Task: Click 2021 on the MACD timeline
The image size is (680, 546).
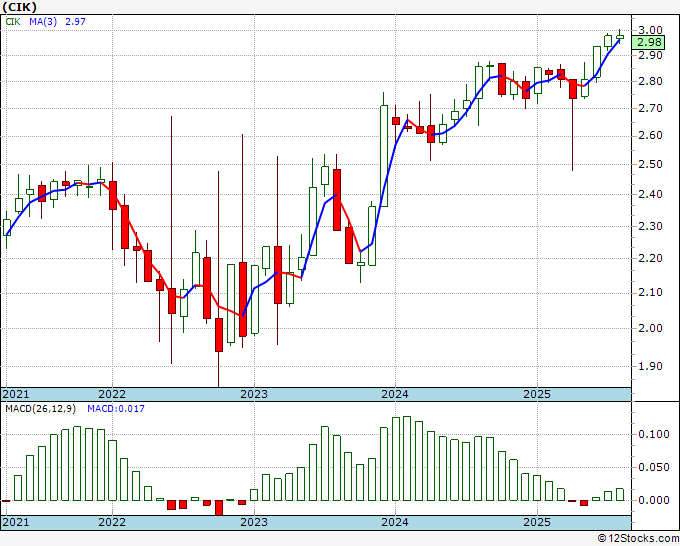Action: point(16,522)
